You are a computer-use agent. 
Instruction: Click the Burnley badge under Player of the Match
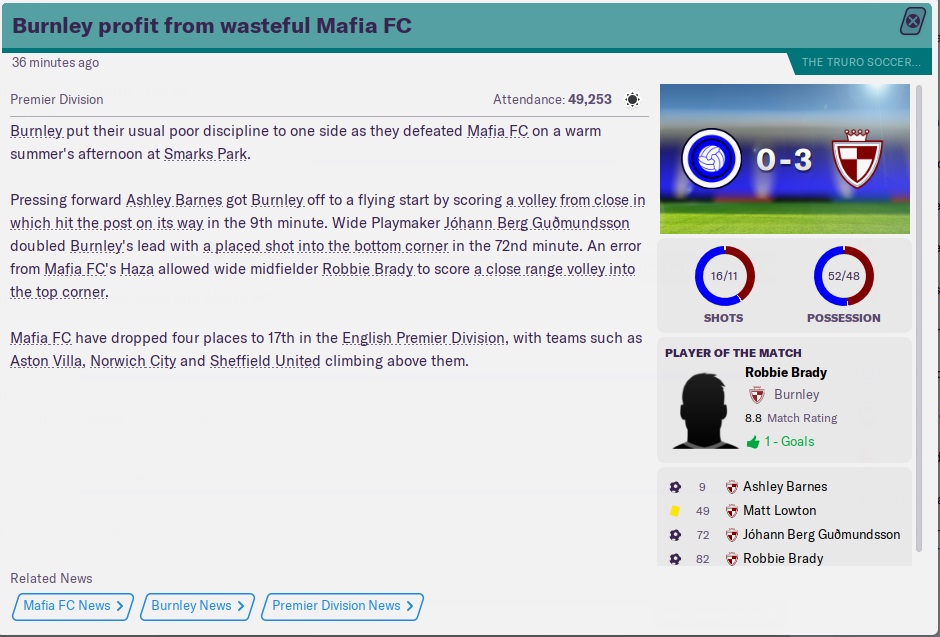757,395
